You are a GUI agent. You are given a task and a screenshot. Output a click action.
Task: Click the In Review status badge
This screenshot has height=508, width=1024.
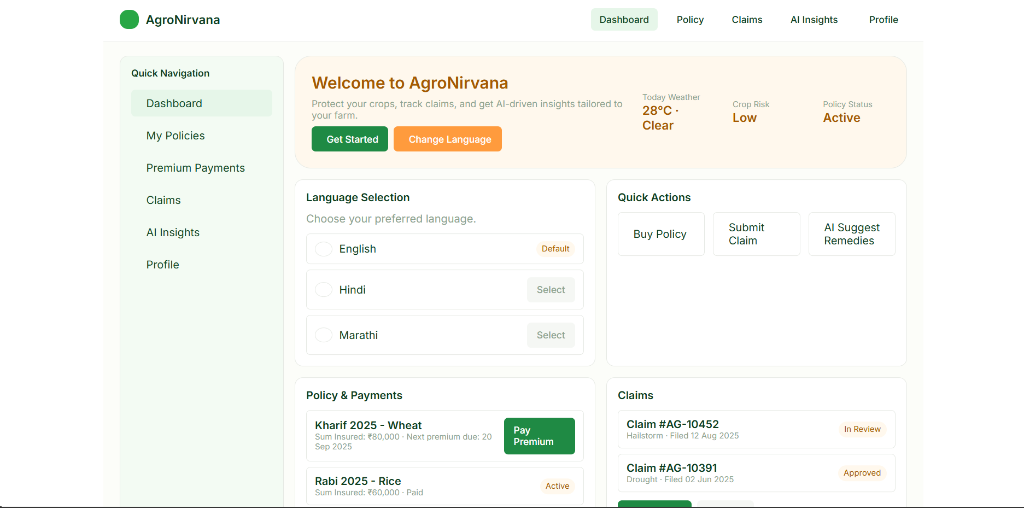pyautogui.click(x=862, y=429)
